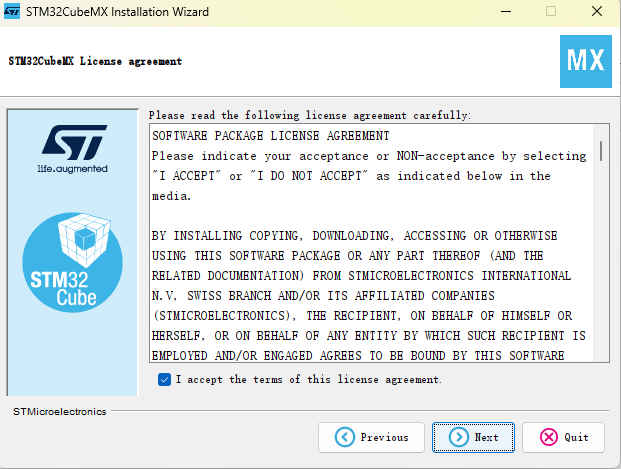Click the 'STM32CubeMX Installation Wizard' title text
621x469 pixels.
(x=117, y=12)
